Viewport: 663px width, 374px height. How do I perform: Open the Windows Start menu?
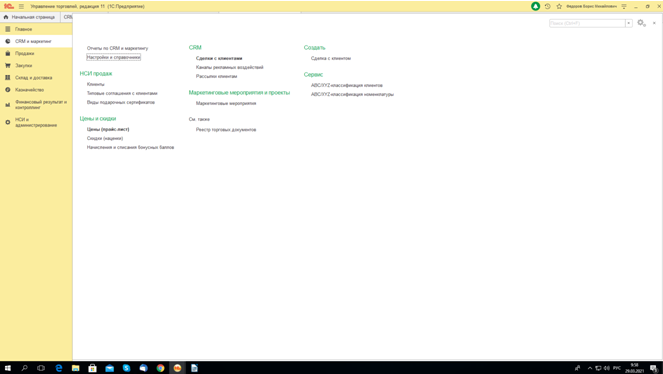pos(8,368)
